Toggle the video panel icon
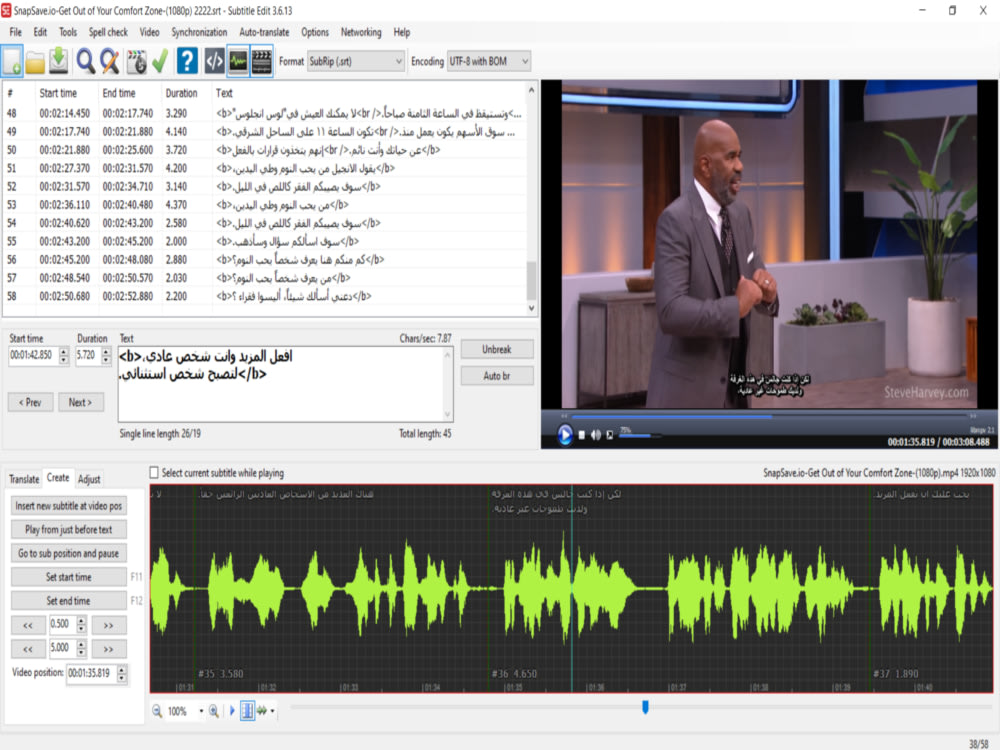 [260, 60]
